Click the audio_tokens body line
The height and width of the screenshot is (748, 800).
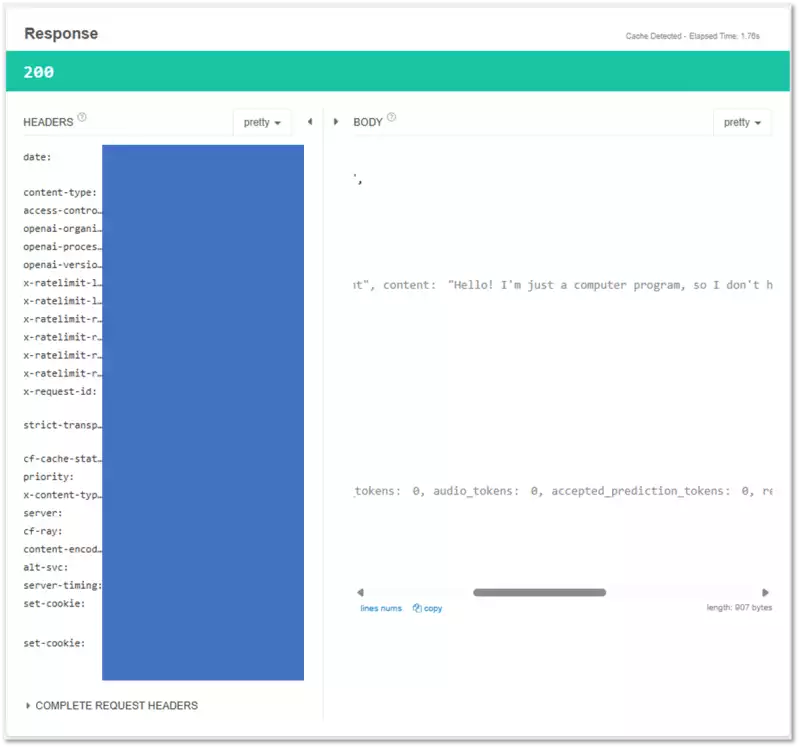[563, 491]
